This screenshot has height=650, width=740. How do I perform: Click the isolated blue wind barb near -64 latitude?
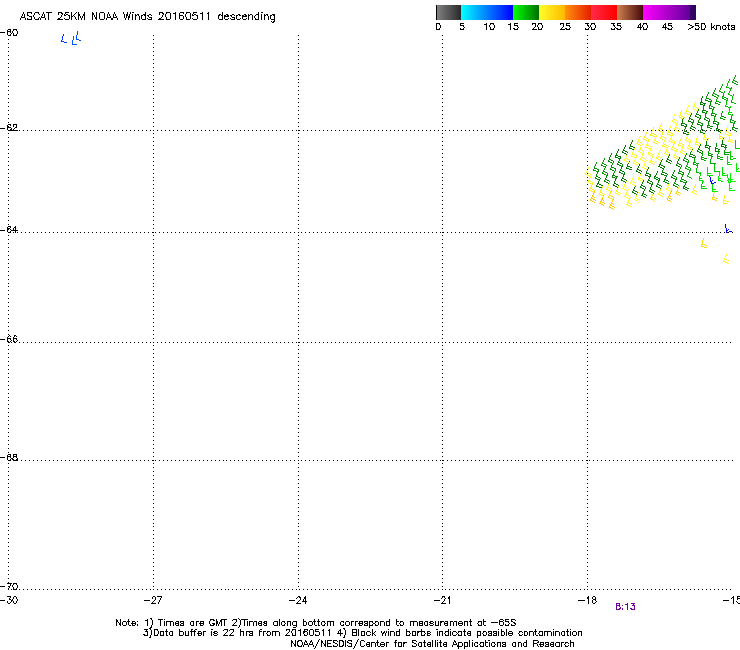pyautogui.click(x=729, y=229)
